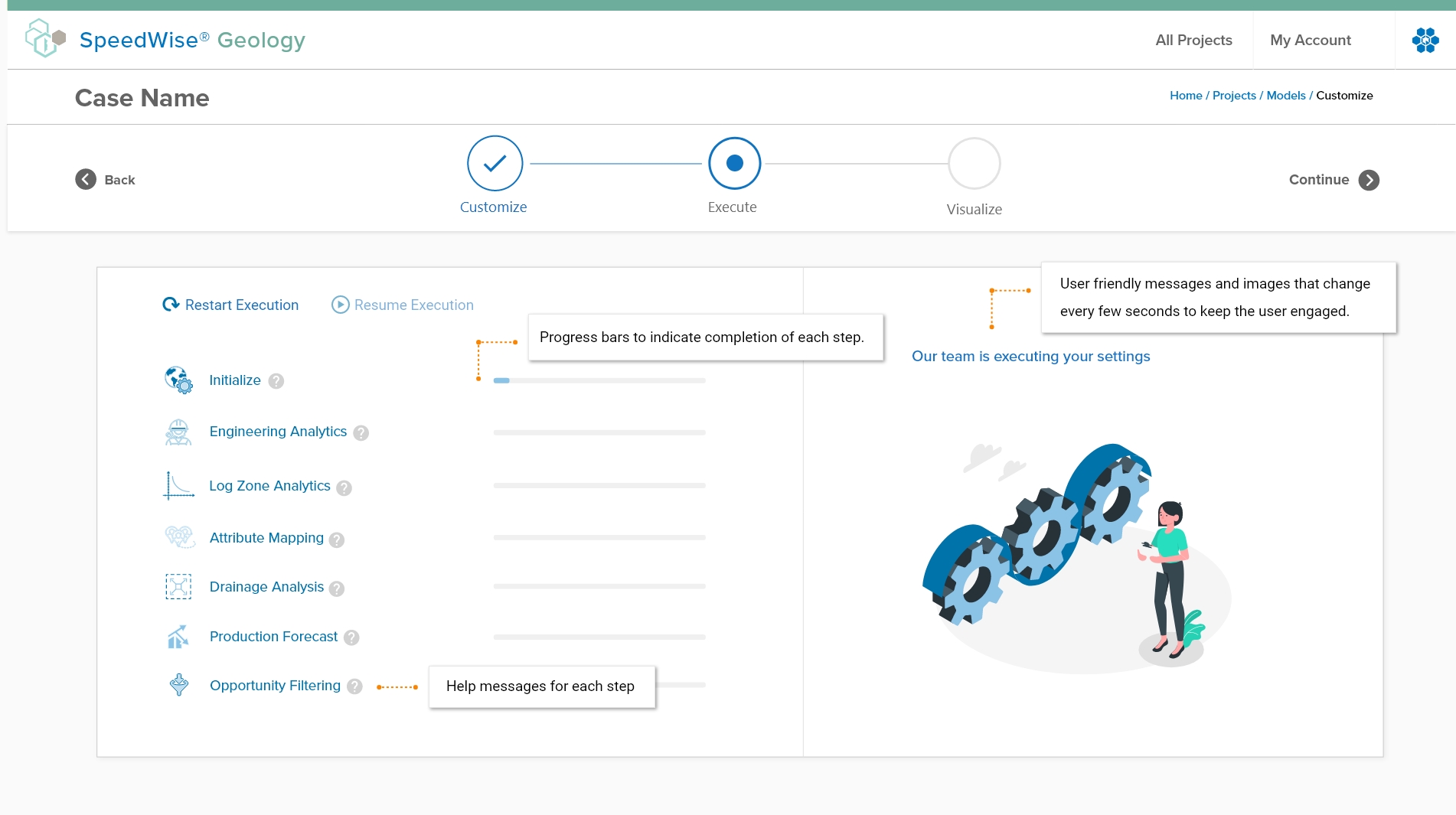Image resolution: width=1456 pixels, height=815 pixels.
Task: Show Production Forecast help tooltip icon
Action: click(351, 637)
